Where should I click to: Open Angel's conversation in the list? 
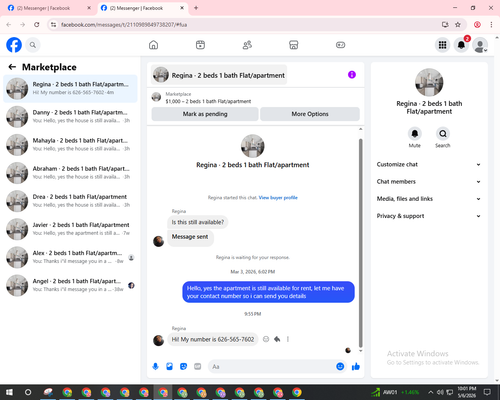coord(70,286)
